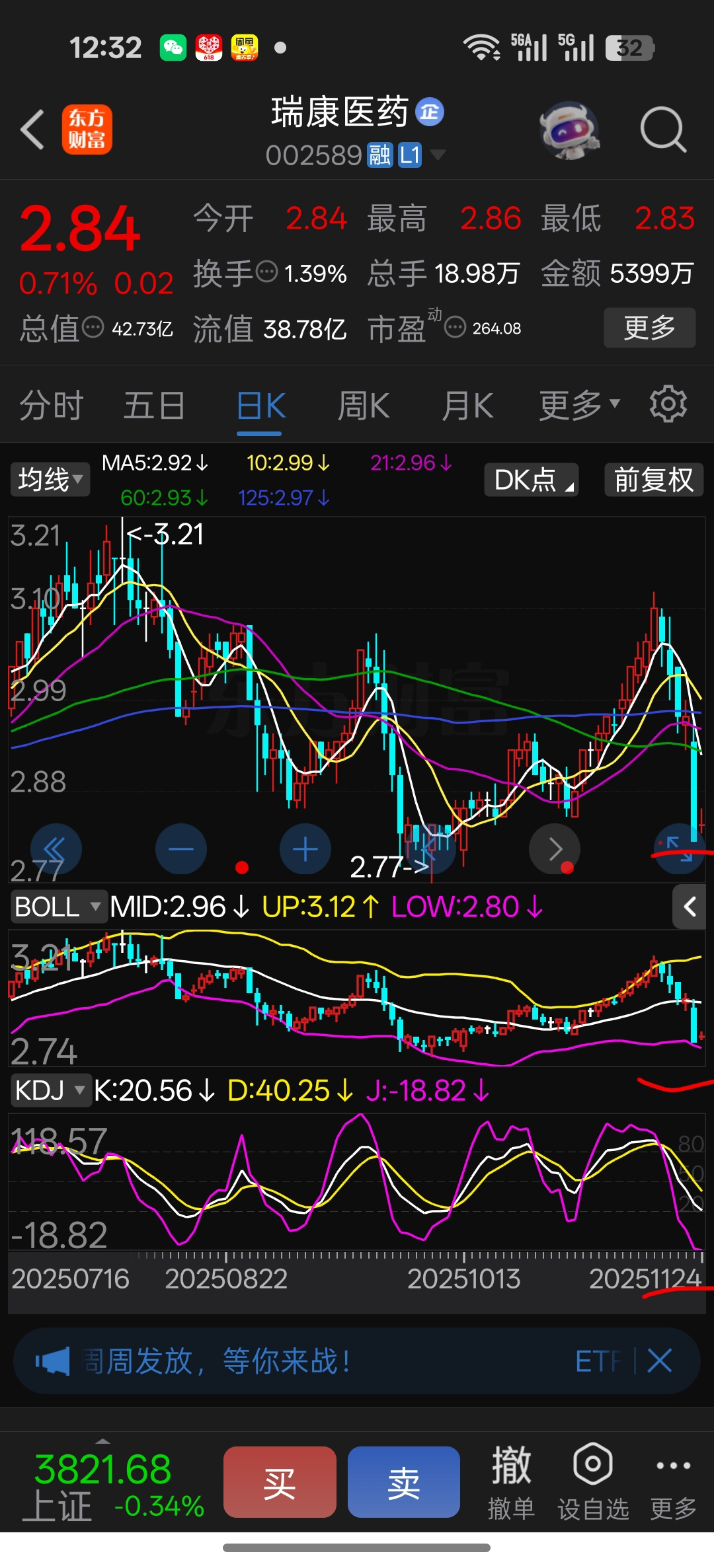
Task: Expand stock code dropdown arrow
Action: tap(437, 155)
